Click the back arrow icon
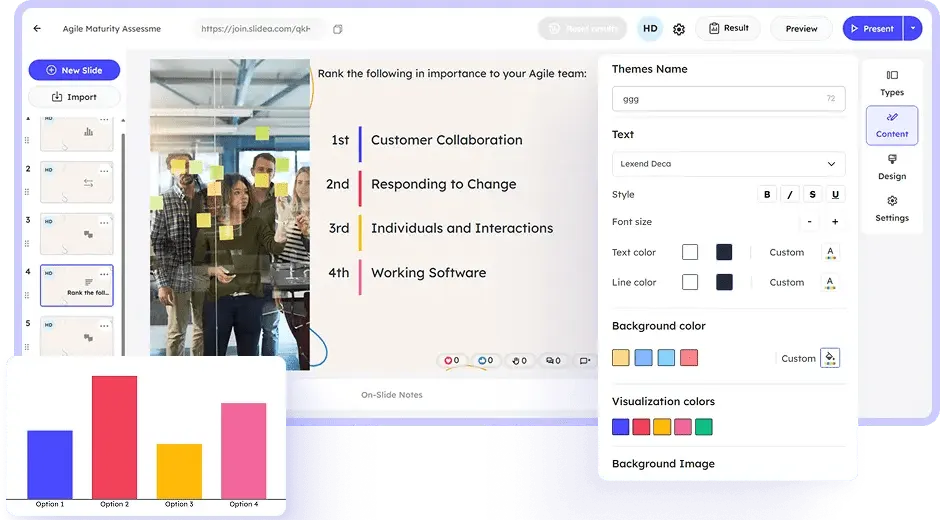The height and width of the screenshot is (520, 940). coord(37,29)
